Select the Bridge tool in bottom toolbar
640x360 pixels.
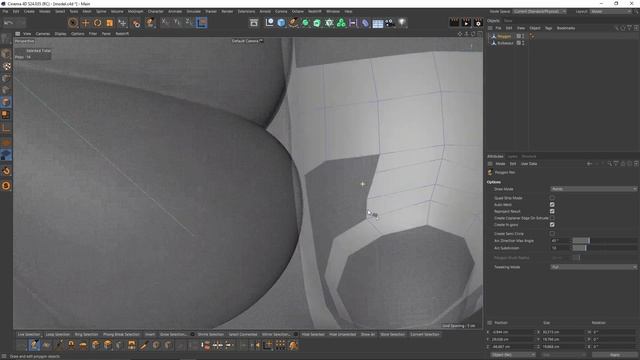pos(131,345)
